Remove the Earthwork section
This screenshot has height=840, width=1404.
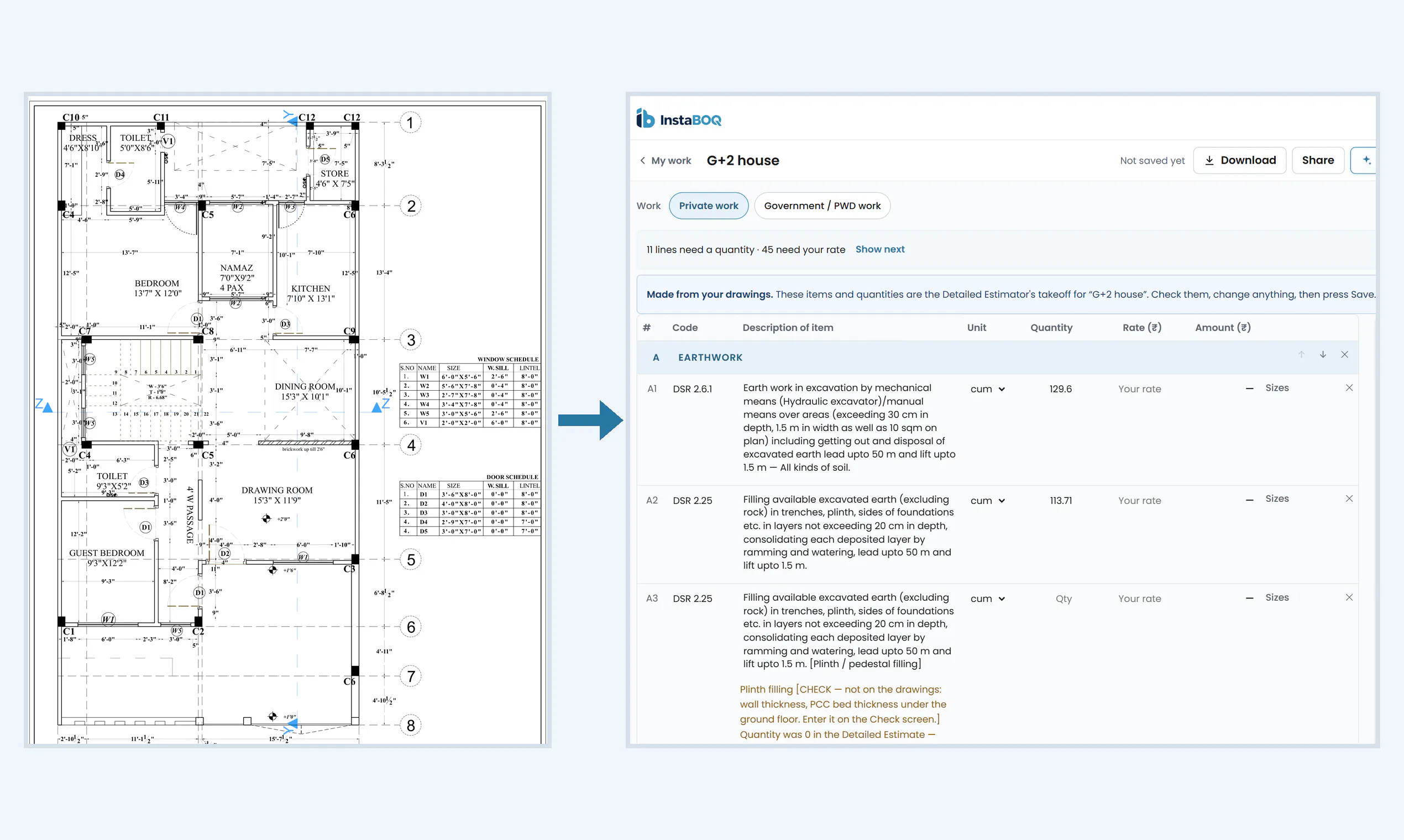(1344, 355)
